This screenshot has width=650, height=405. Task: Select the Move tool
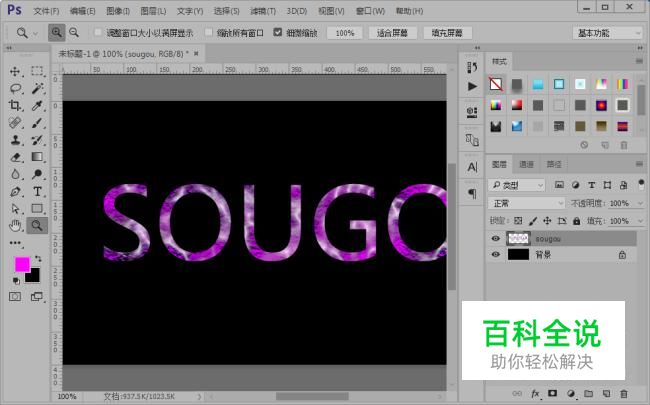click(x=15, y=71)
